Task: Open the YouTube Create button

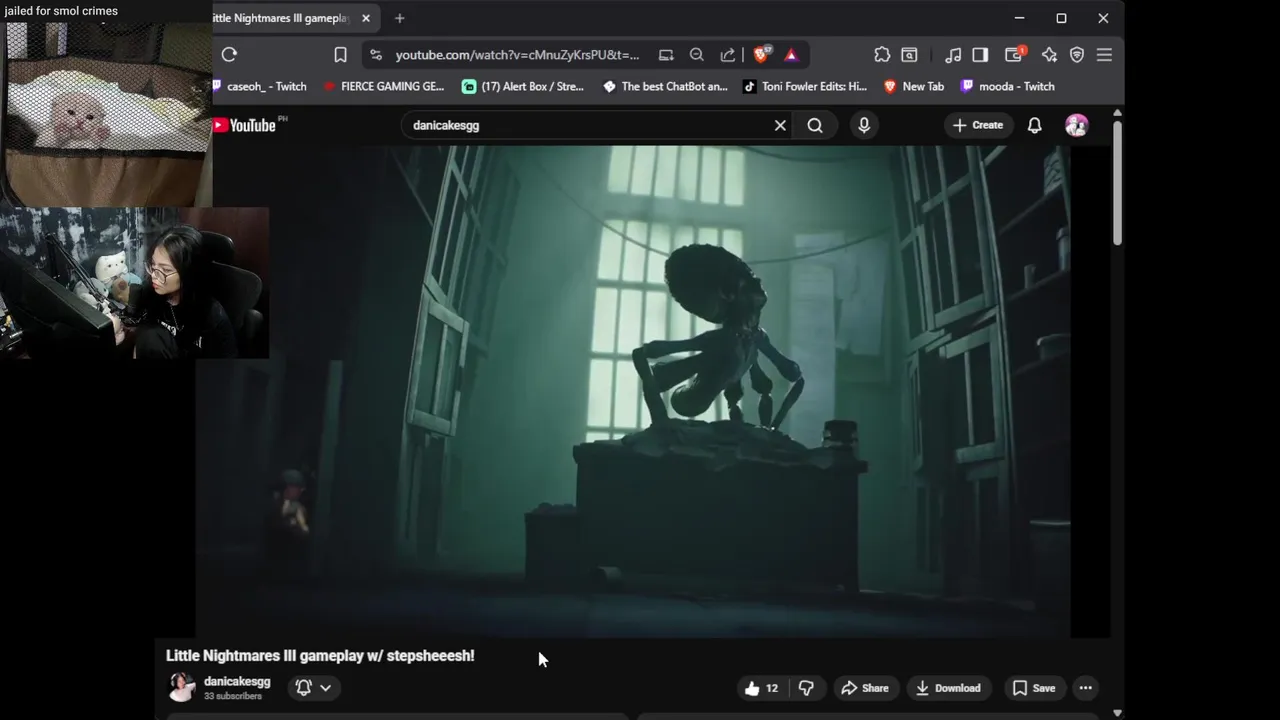Action: click(978, 125)
